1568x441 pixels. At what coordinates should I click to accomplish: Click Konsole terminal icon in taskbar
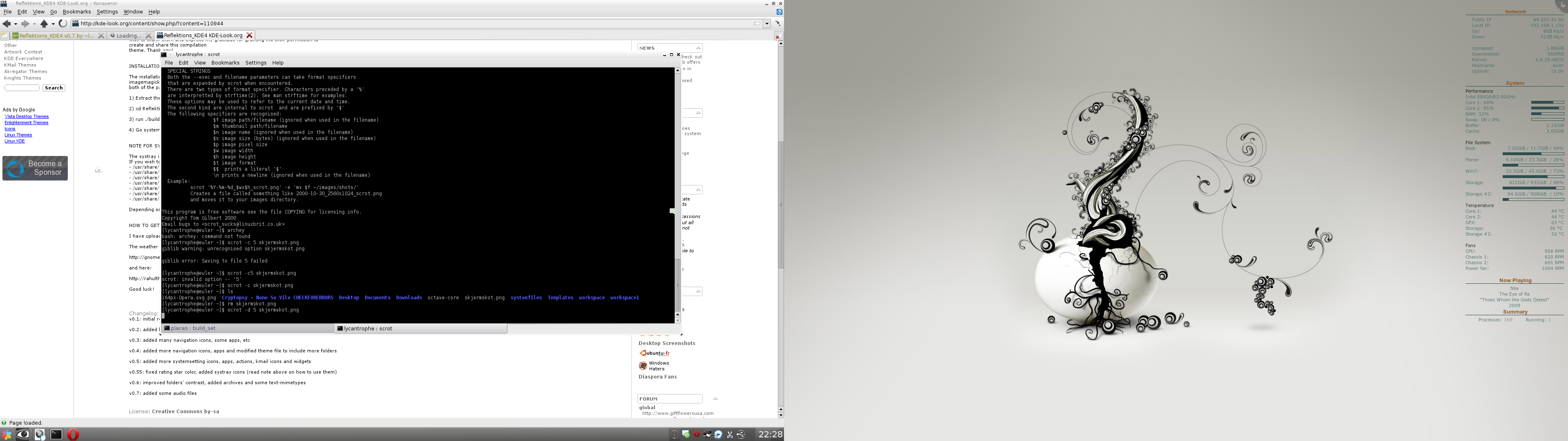[56, 434]
